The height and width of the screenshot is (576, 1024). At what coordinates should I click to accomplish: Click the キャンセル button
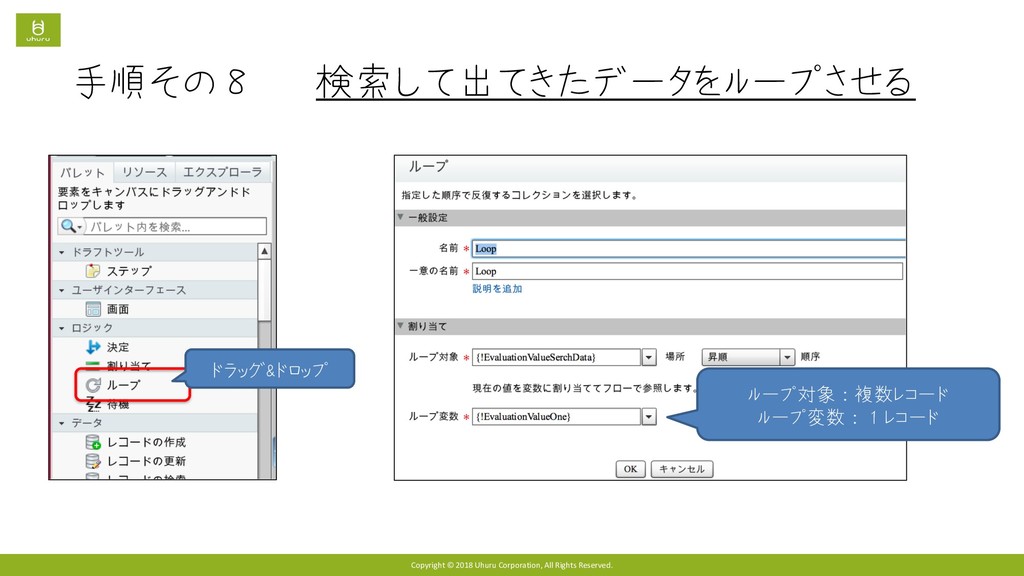point(682,469)
